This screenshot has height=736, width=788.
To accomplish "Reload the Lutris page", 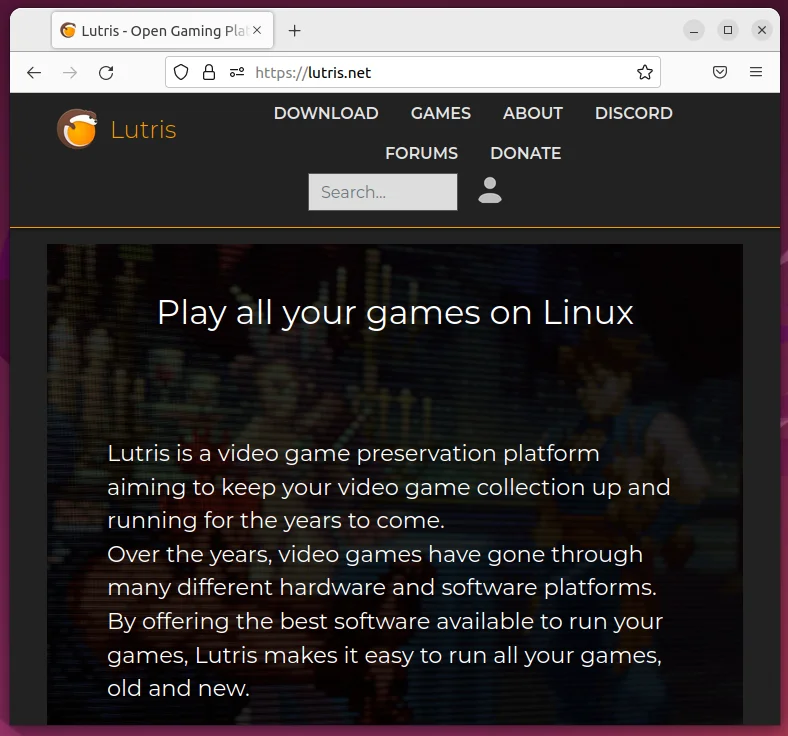I will click(106, 73).
